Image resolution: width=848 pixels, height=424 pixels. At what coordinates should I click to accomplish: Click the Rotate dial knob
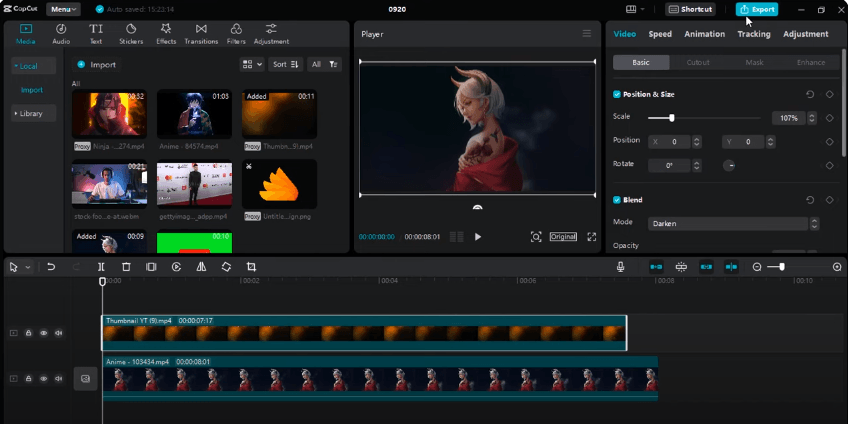[729, 165]
